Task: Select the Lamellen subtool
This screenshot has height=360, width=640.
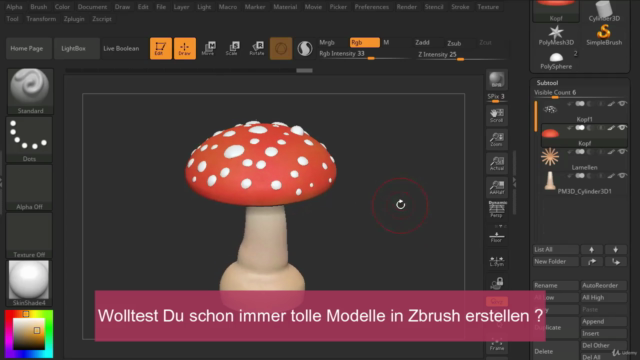Action: click(584, 159)
